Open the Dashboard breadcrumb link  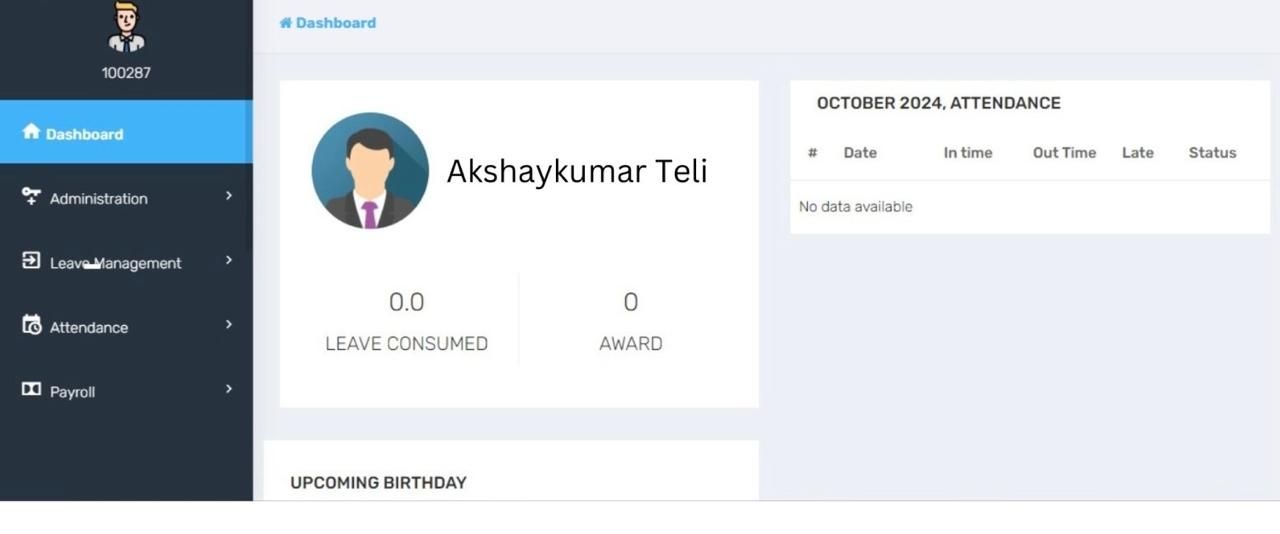(336, 23)
